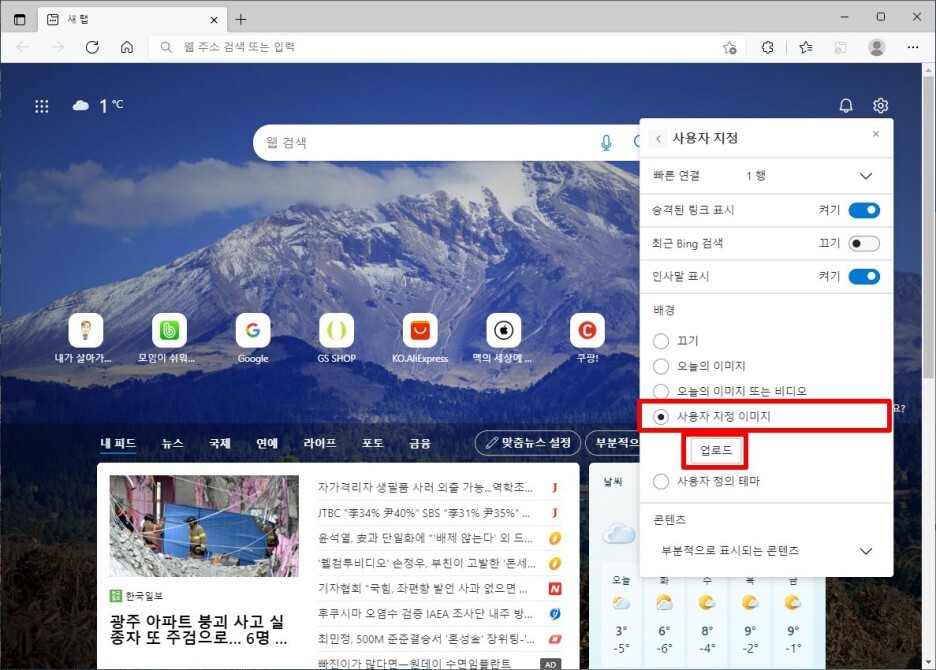Open a new tab with plus button
The image size is (936, 670).
click(241, 20)
